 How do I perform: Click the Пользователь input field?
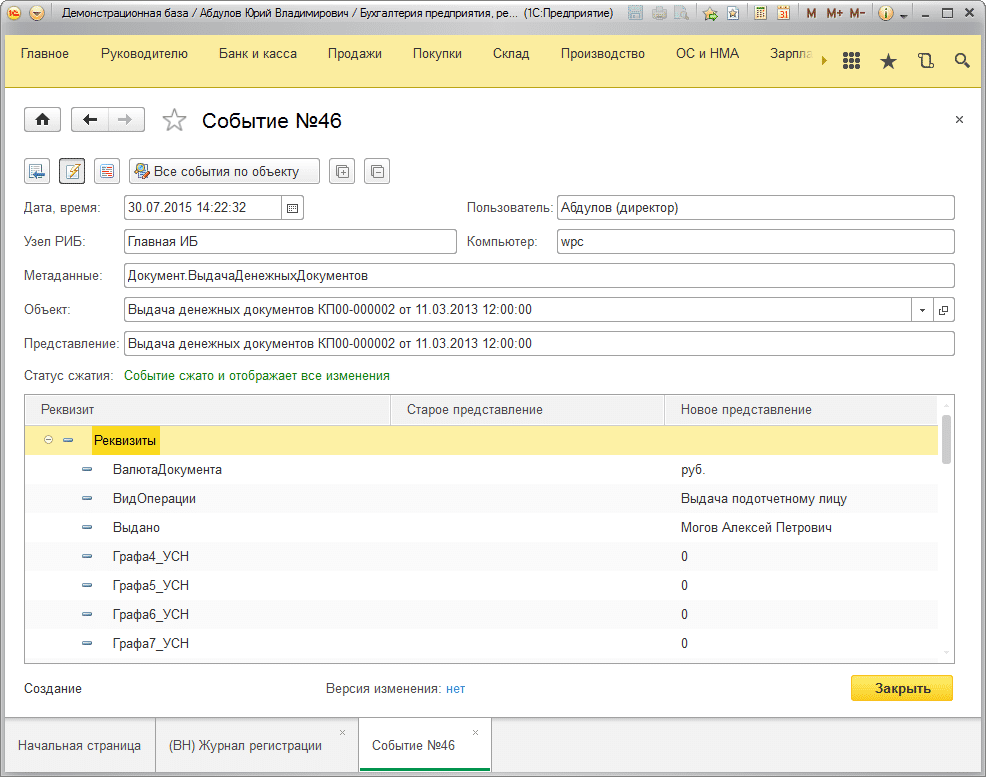click(755, 208)
